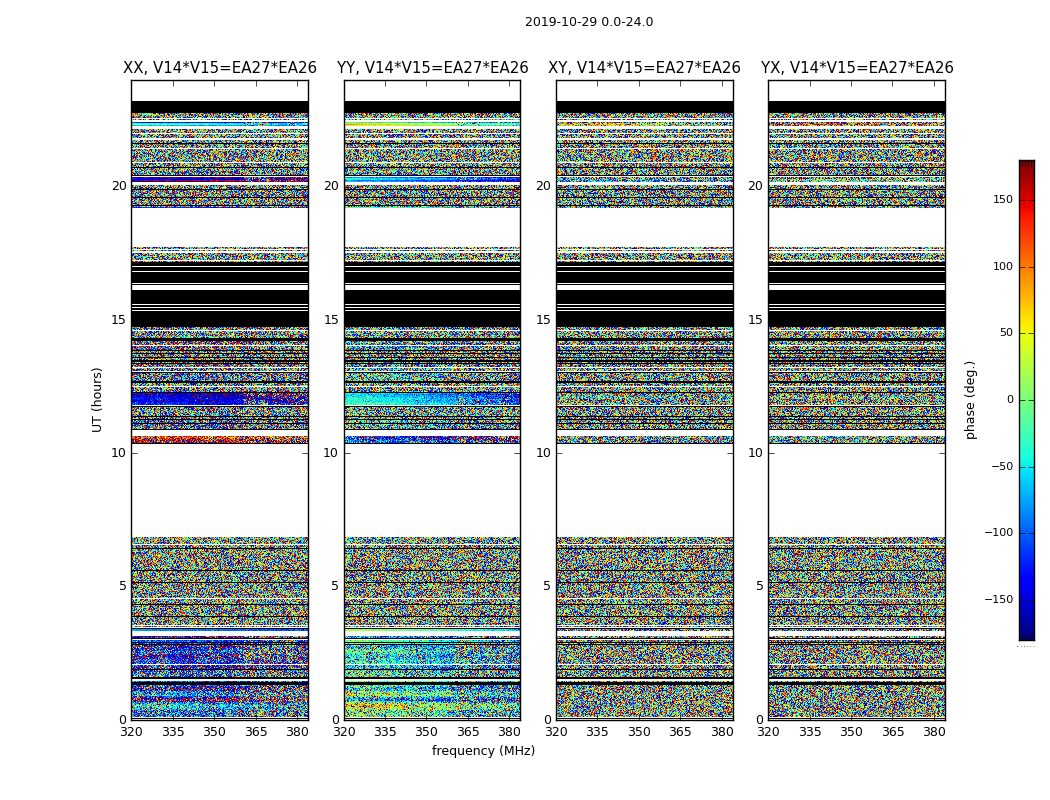Click the 320 frequency tick under XX panel
This screenshot has height=800, width=1050.
[131, 732]
